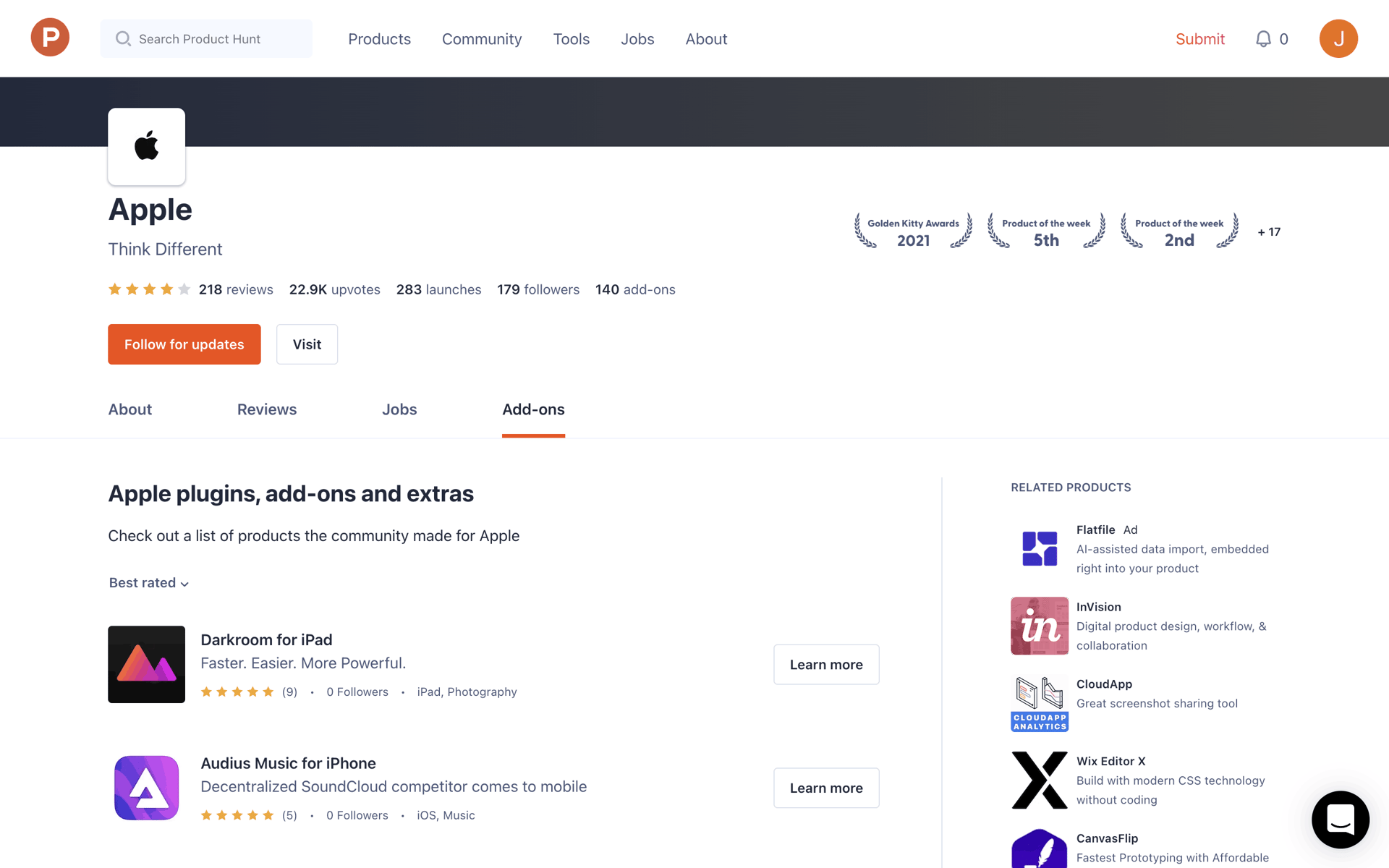Screen dimensions: 1389x868
Task: Click the Product Hunt logo
Action: click(x=50, y=38)
